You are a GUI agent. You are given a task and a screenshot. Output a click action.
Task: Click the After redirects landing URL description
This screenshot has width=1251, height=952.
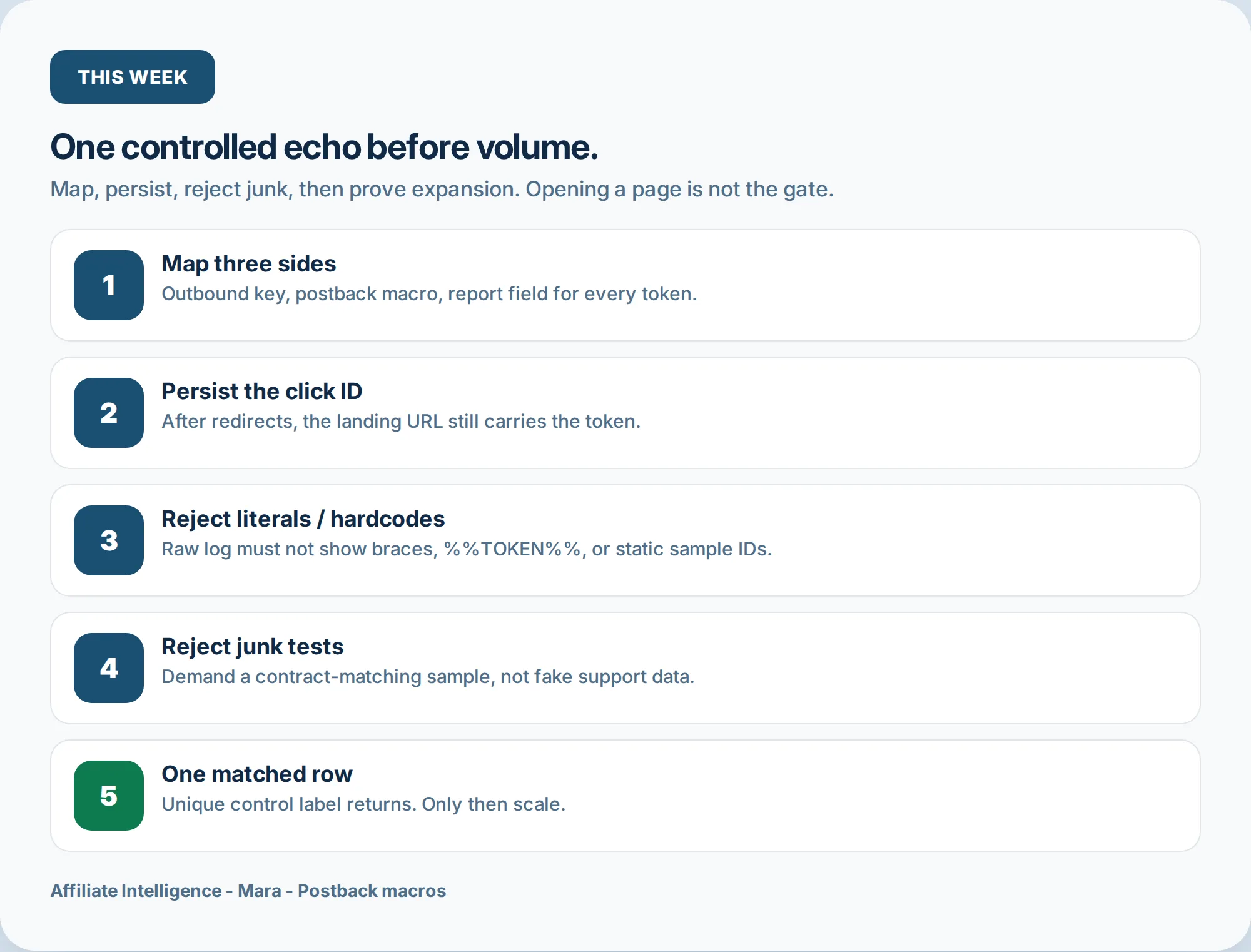click(x=401, y=422)
